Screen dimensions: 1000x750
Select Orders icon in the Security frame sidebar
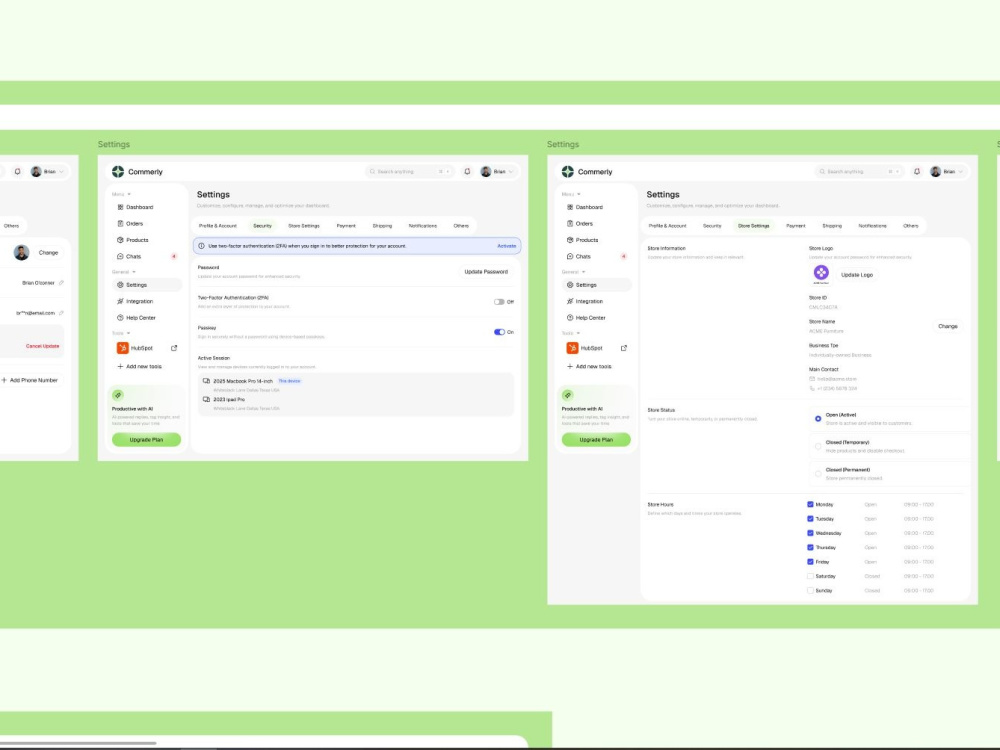(x=121, y=224)
